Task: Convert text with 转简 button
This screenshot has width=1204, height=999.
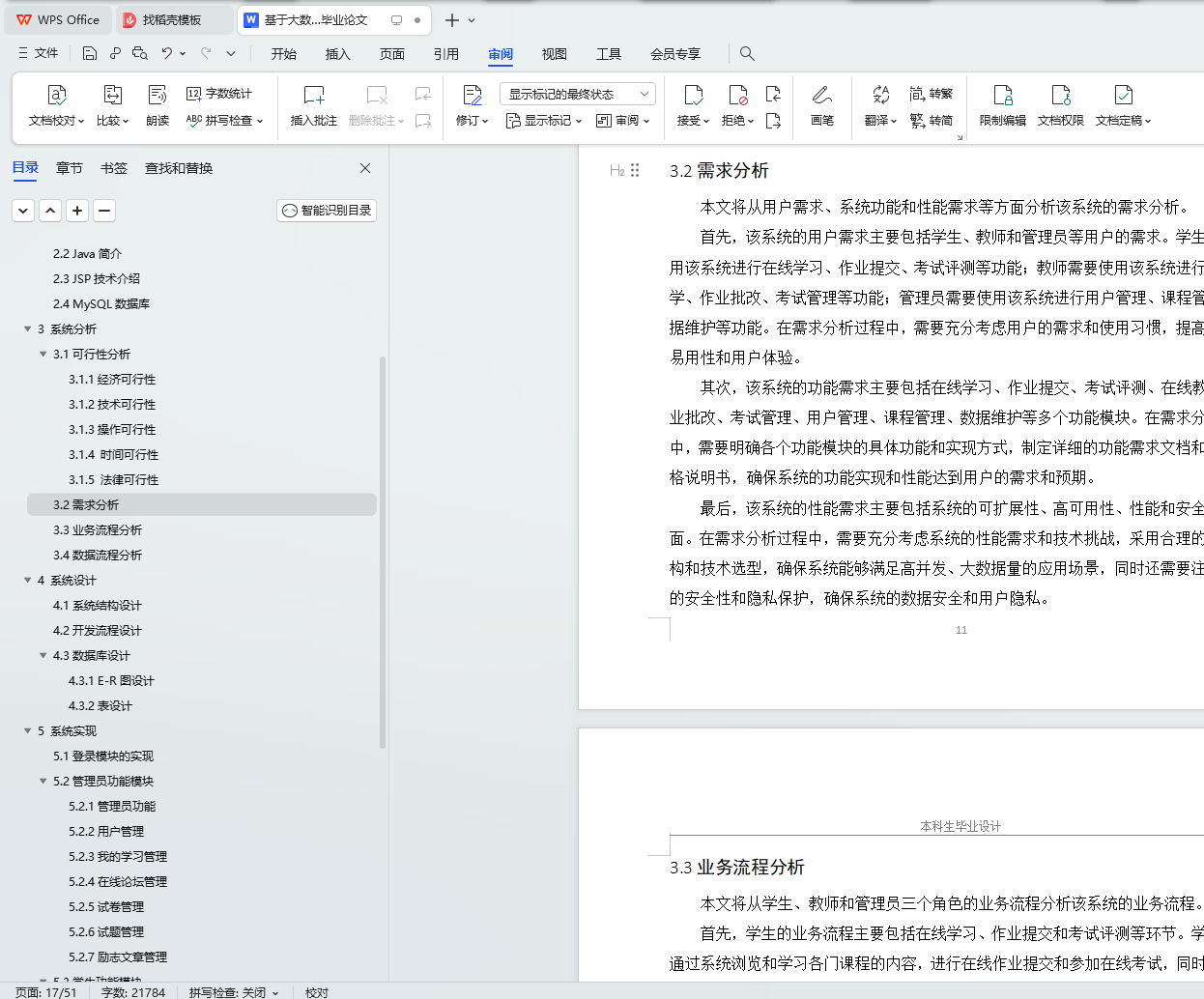Action: pos(932,121)
